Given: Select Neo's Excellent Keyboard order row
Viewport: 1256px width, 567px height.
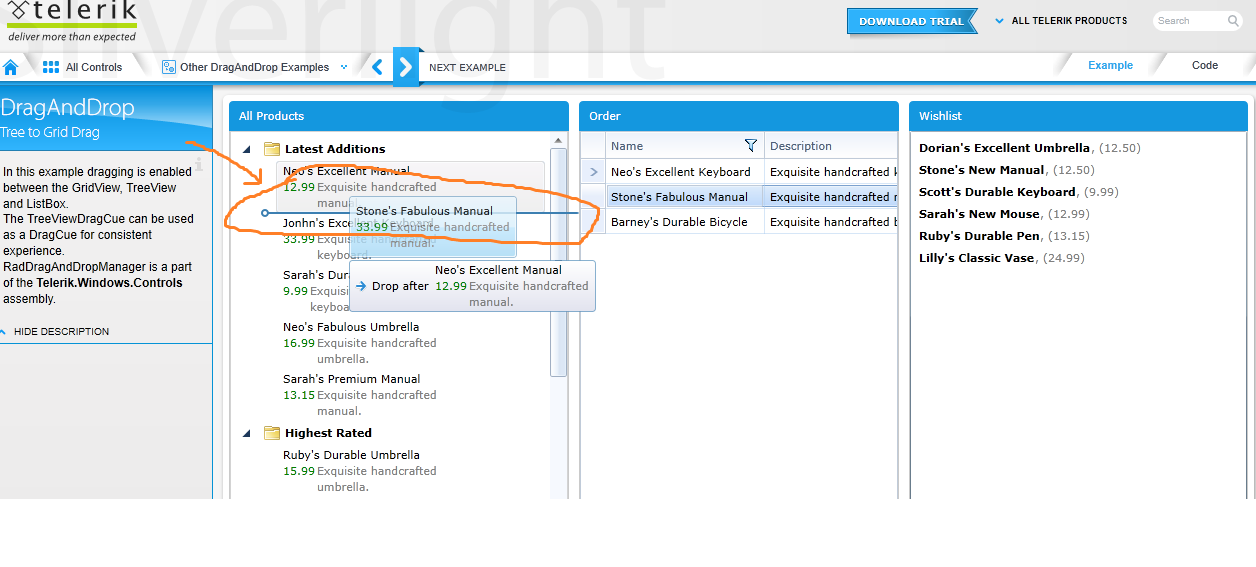Looking at the screenshot, I should point(740,172).
